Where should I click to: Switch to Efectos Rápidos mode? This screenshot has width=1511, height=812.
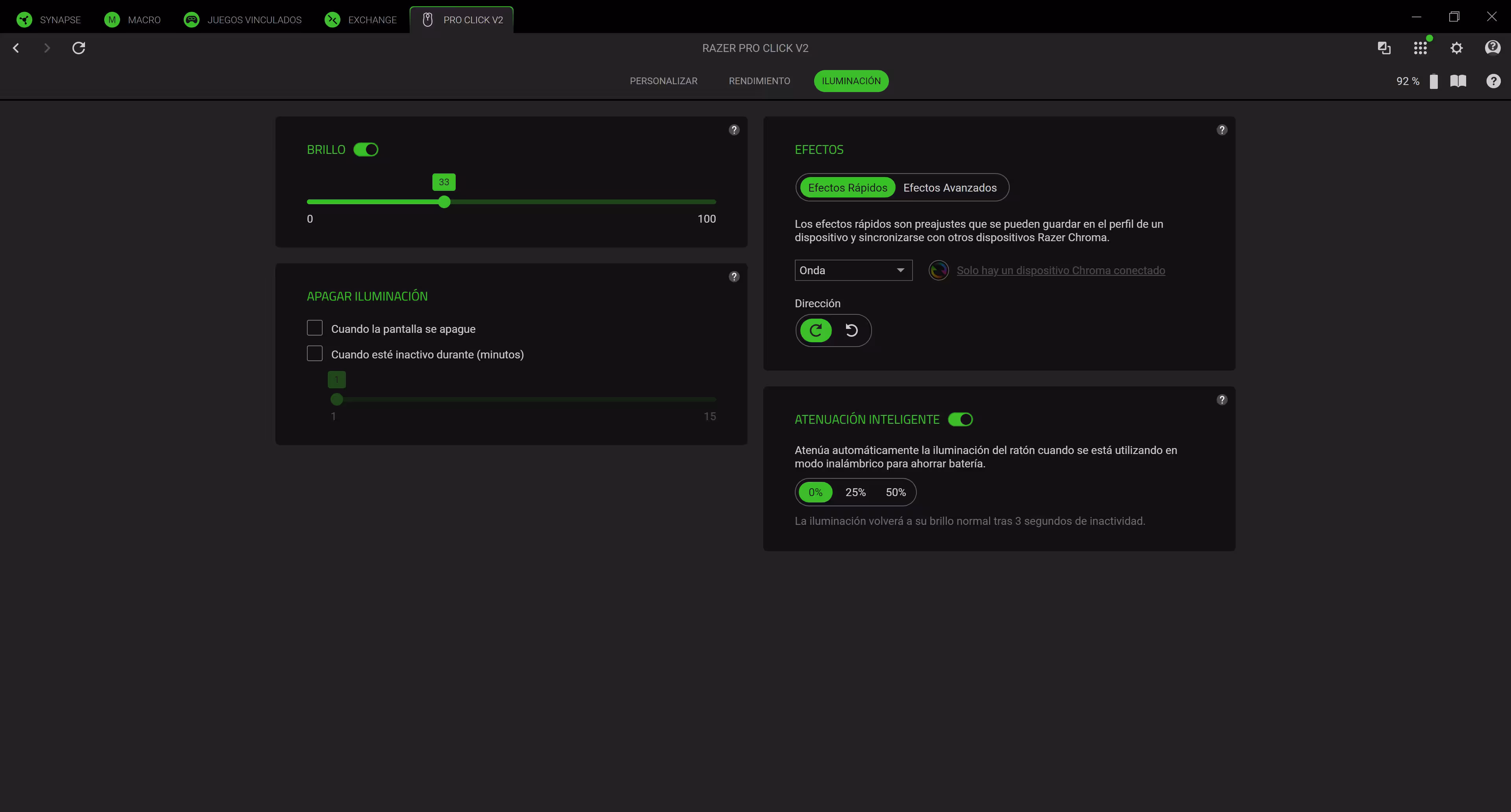(848, 188)
